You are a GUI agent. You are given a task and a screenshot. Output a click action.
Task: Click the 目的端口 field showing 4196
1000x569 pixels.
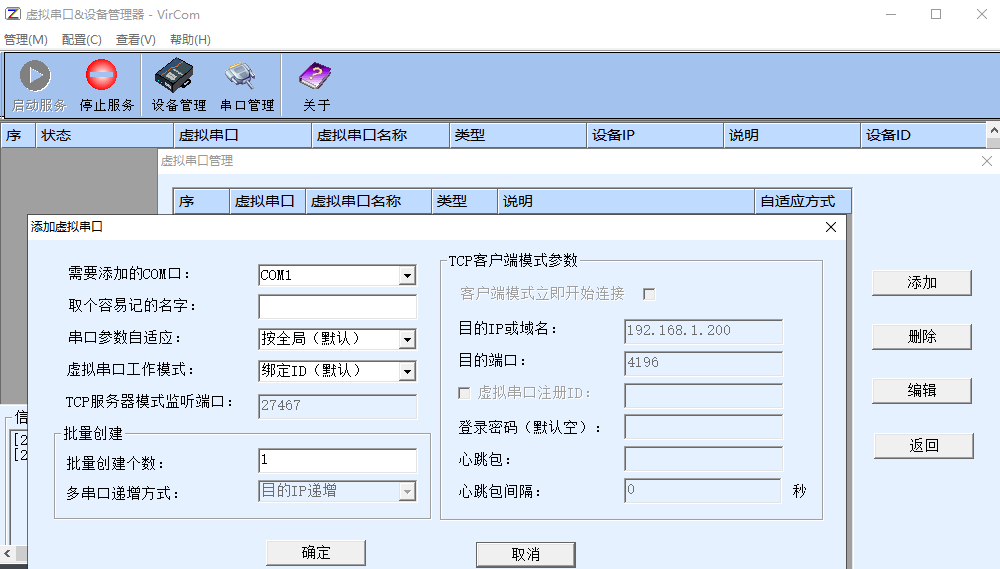[703, 363]
